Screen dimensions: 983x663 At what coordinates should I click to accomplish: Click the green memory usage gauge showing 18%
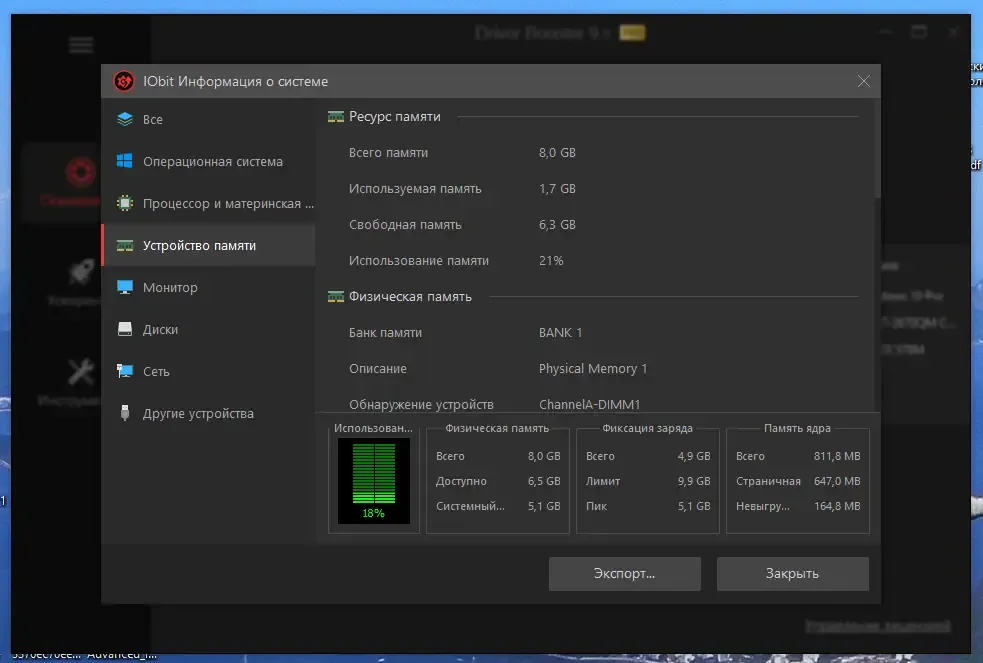coord(374,481)
